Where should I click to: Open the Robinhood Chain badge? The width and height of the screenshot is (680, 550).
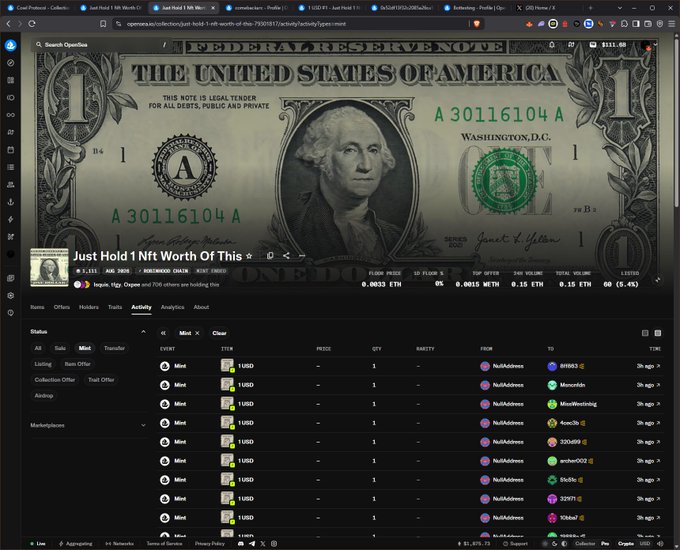pos(163,271)
